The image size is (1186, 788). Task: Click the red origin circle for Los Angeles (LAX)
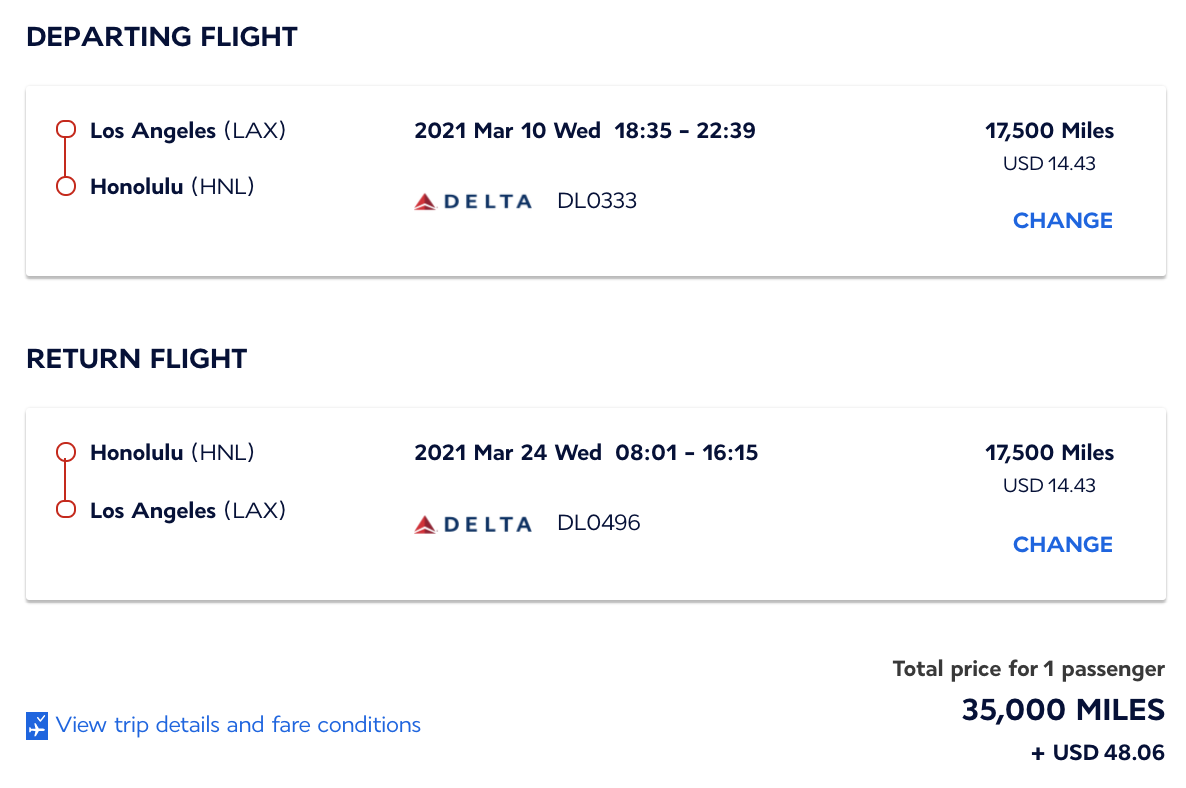(x=65, y=128)
